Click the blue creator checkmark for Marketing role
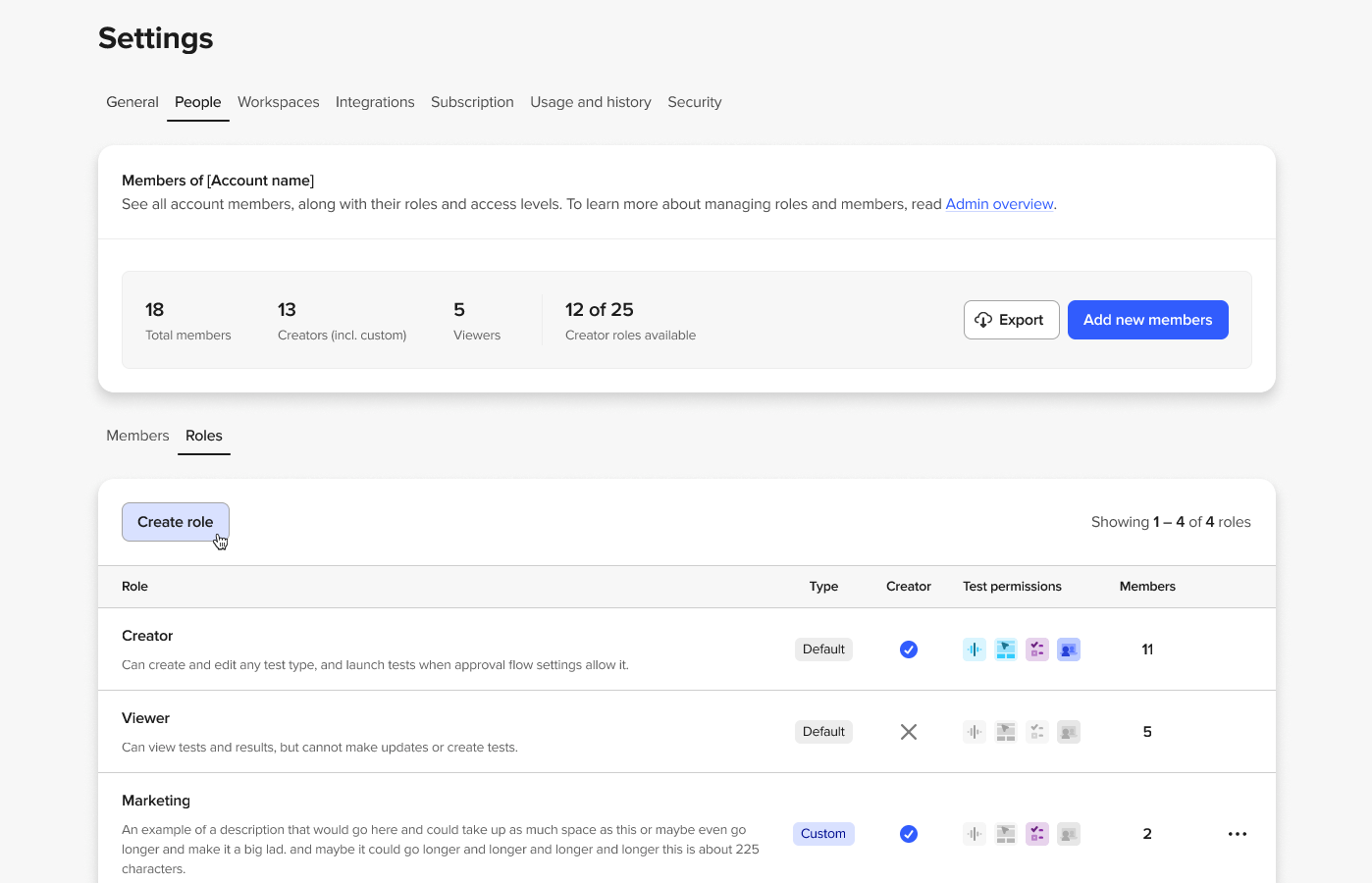1372x883 pixels. [909, 834]
